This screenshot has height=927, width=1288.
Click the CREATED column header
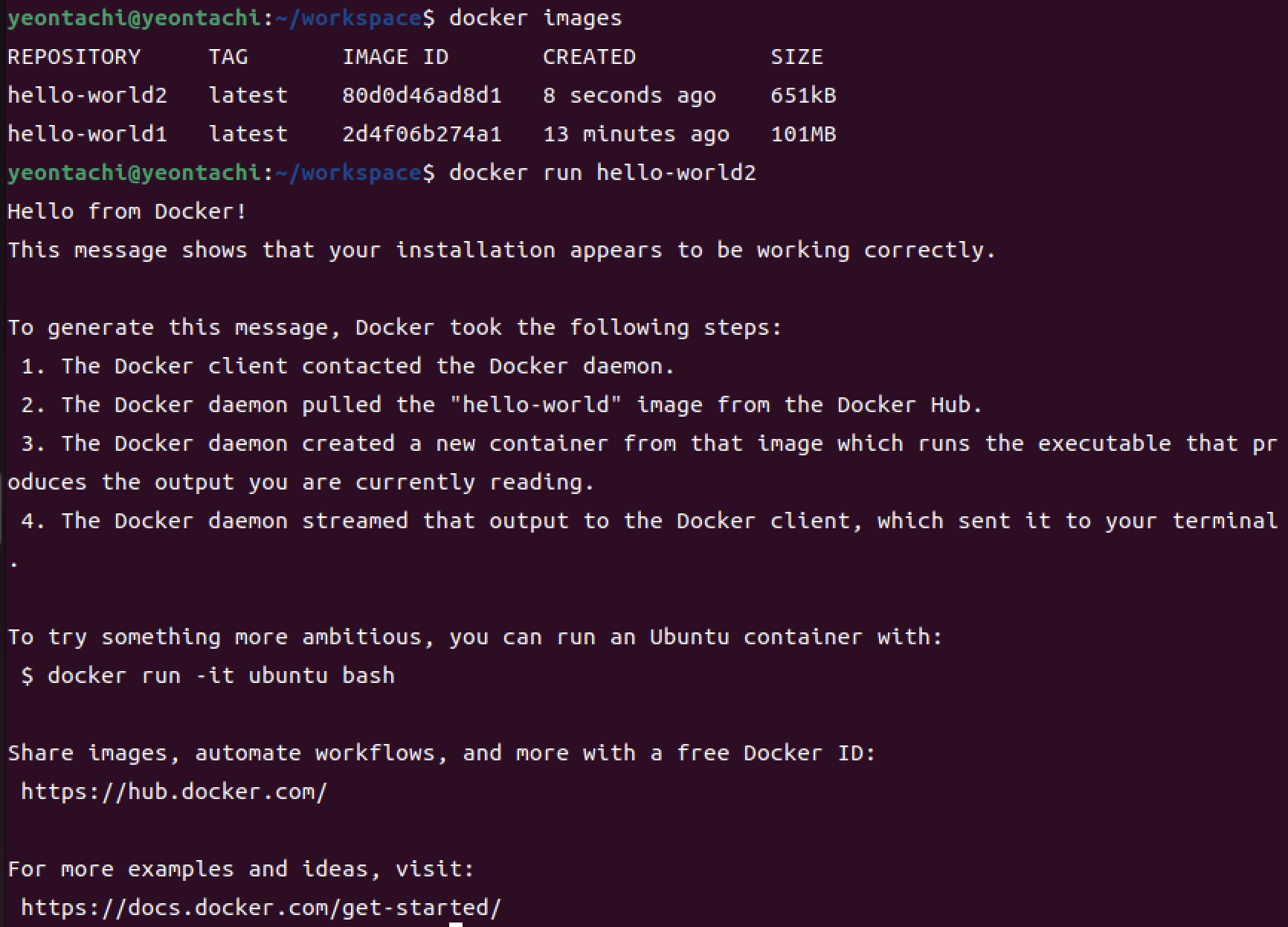point(589,57)
